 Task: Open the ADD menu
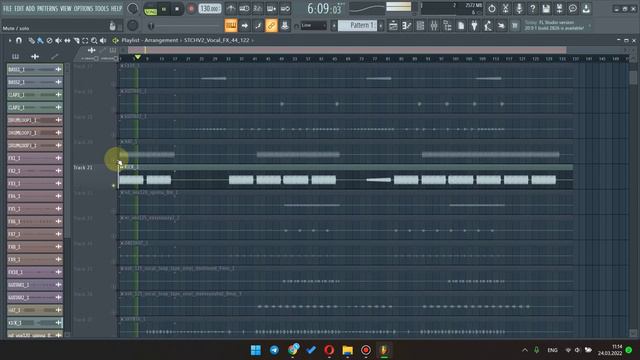pyautogui.click(x=30, y=8)
